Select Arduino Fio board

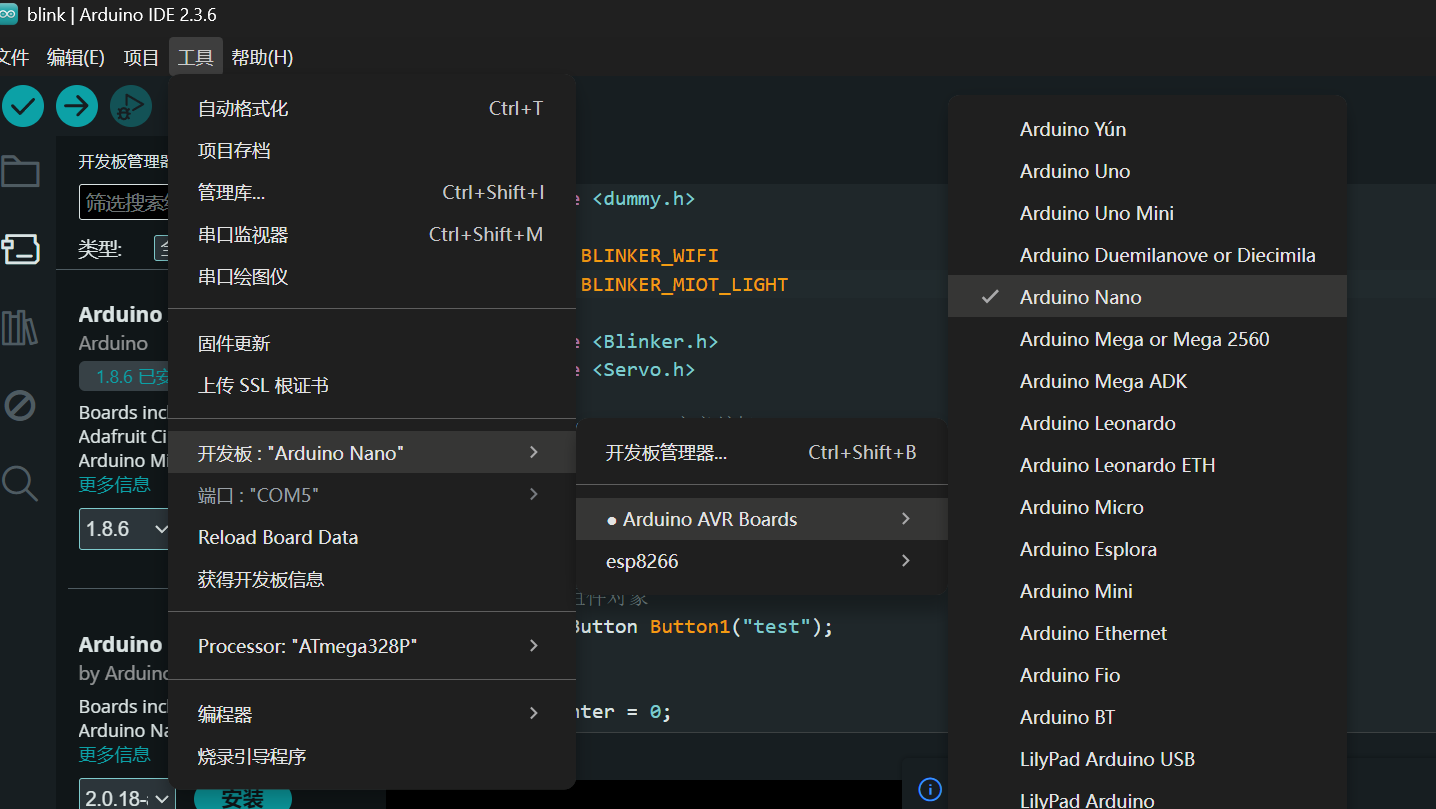pos(1147,675)
